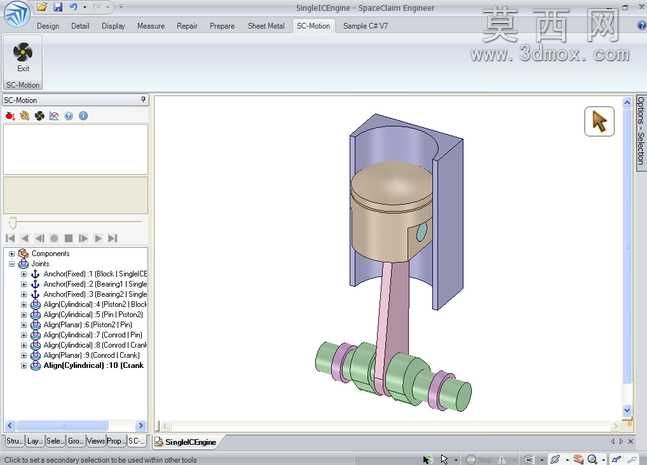Select Align(Planar) :9 (Conrod | Crank) row
This screenshot has height=465, width=647.
(x=92, y=355)
